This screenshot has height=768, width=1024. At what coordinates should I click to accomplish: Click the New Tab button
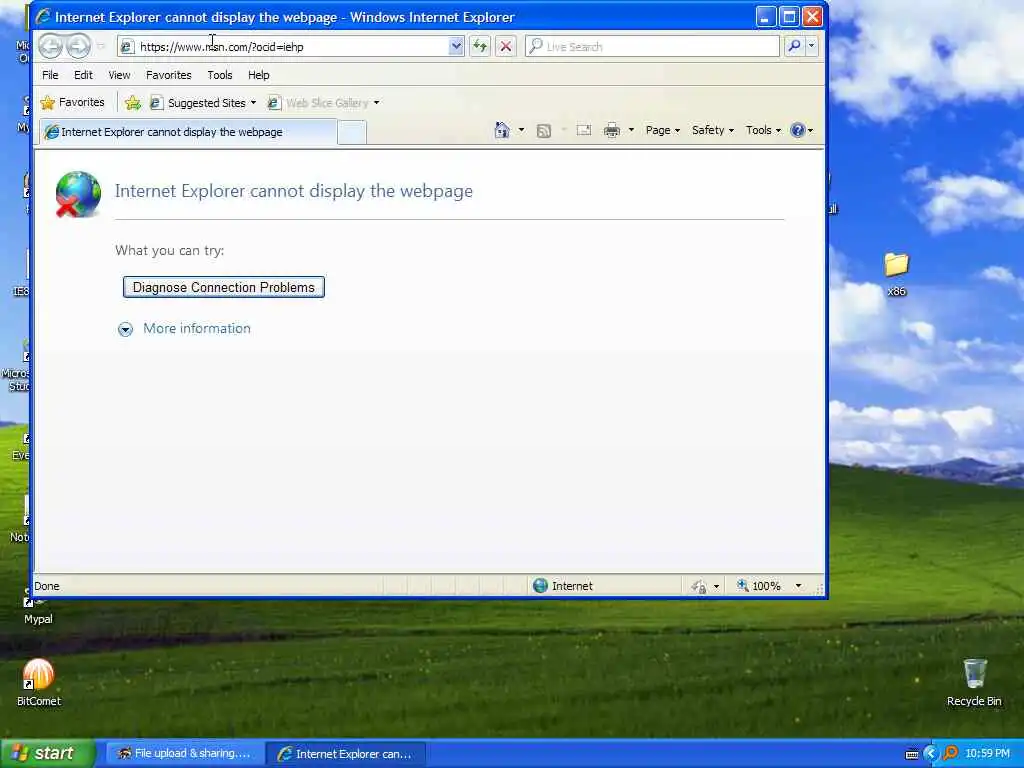point(352,133)
